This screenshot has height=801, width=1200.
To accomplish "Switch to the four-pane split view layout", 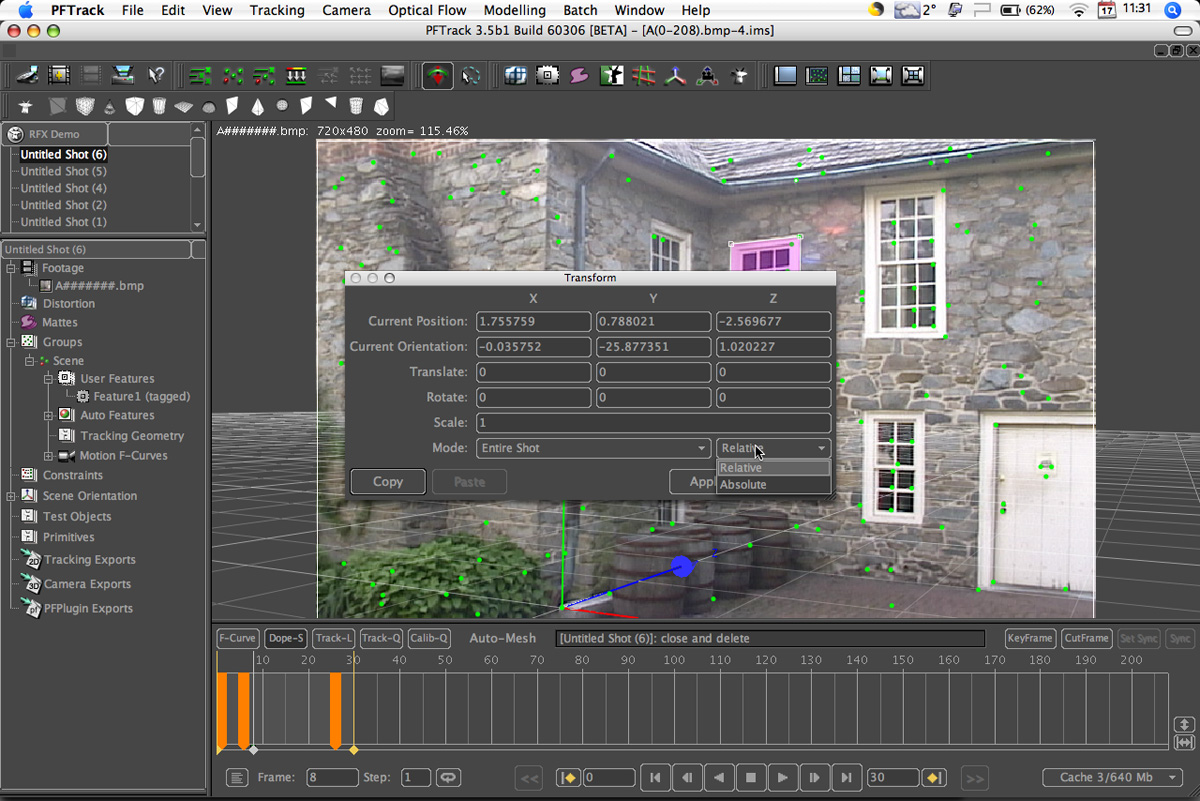I will coord(849,75).
